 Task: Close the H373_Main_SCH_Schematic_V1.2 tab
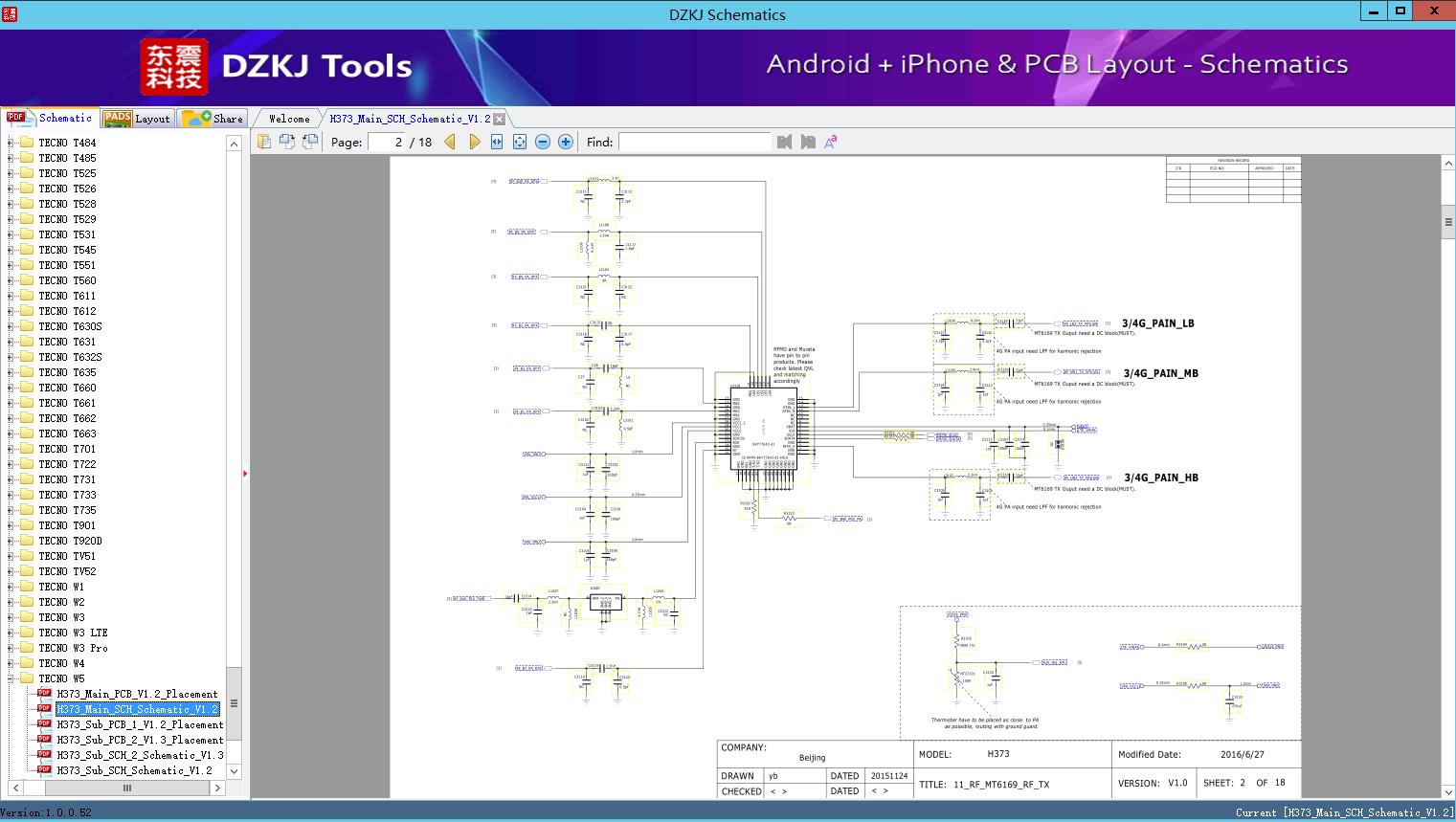click(x=499, y=119)
